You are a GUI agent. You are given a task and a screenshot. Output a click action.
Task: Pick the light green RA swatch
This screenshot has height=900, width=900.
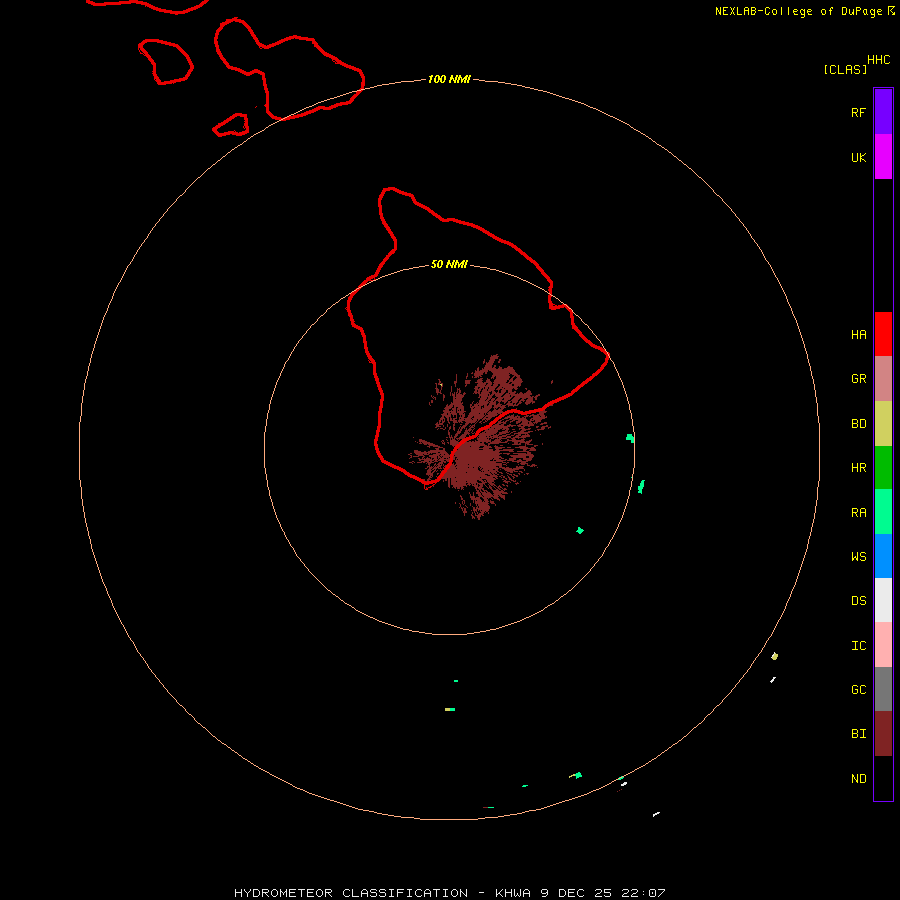(883, 512)
